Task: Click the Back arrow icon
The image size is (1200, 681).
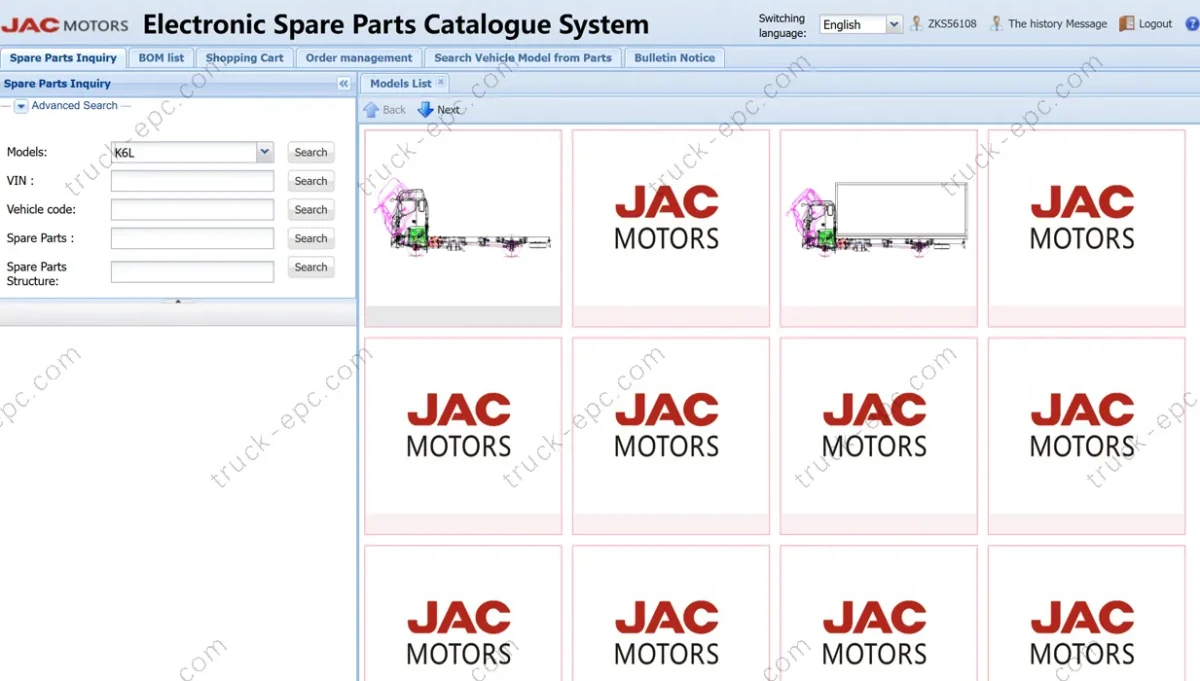Action: click(x=372, y=110)
